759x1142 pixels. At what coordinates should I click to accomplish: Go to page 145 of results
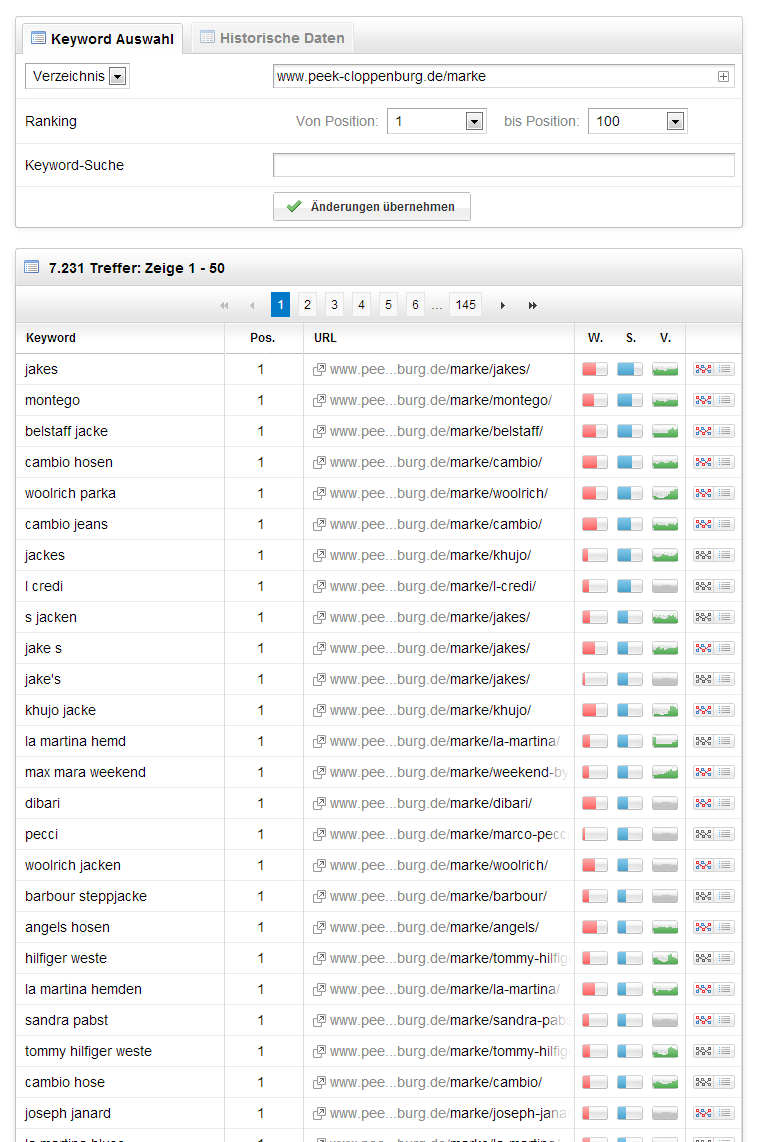pyautogui.click(x=465, y=305)
